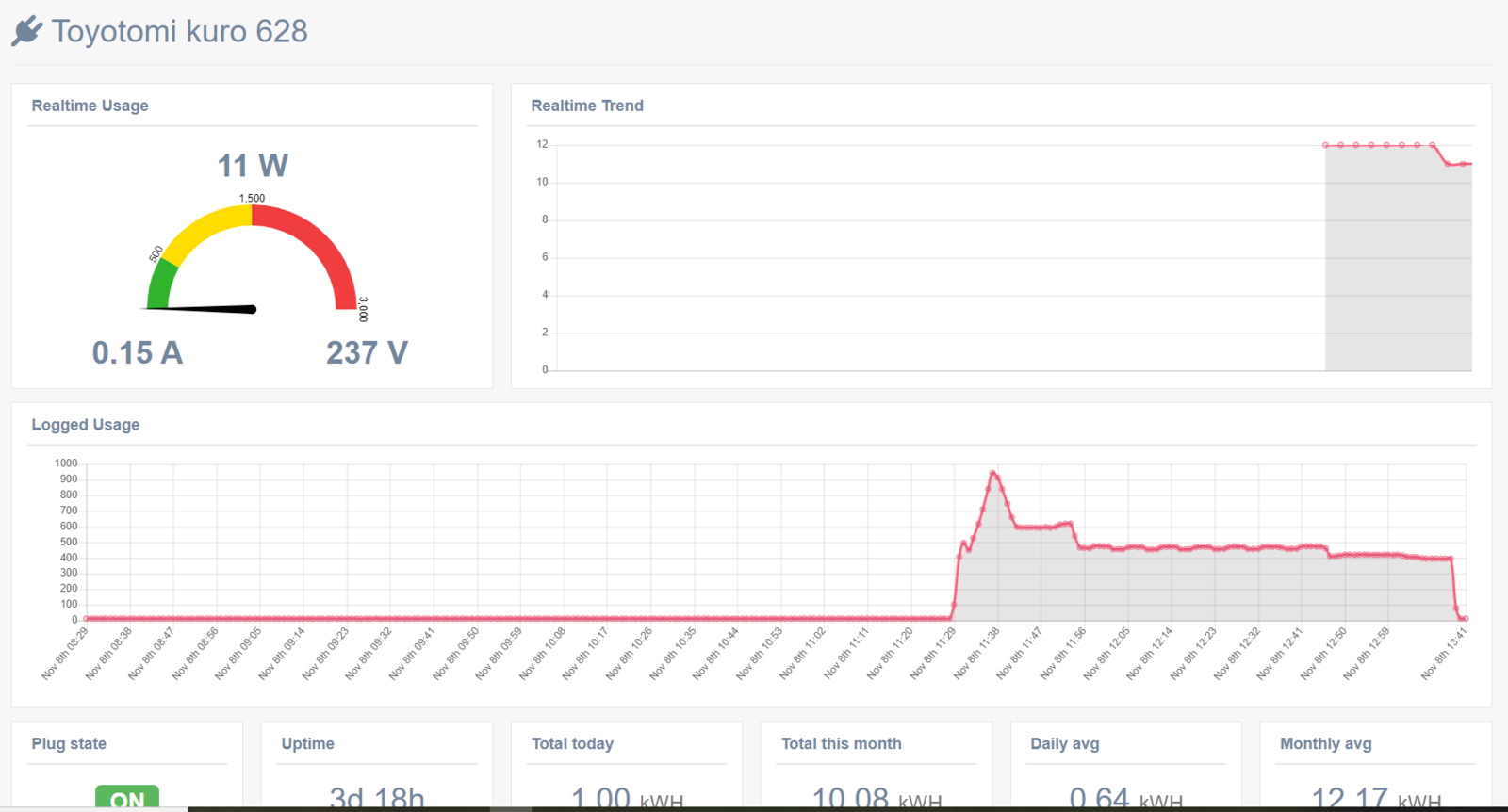This screenshot has height=812, width=1508.
Task: Click the 12.17 kWh monthly average value
Action: tap(1376, 798)
